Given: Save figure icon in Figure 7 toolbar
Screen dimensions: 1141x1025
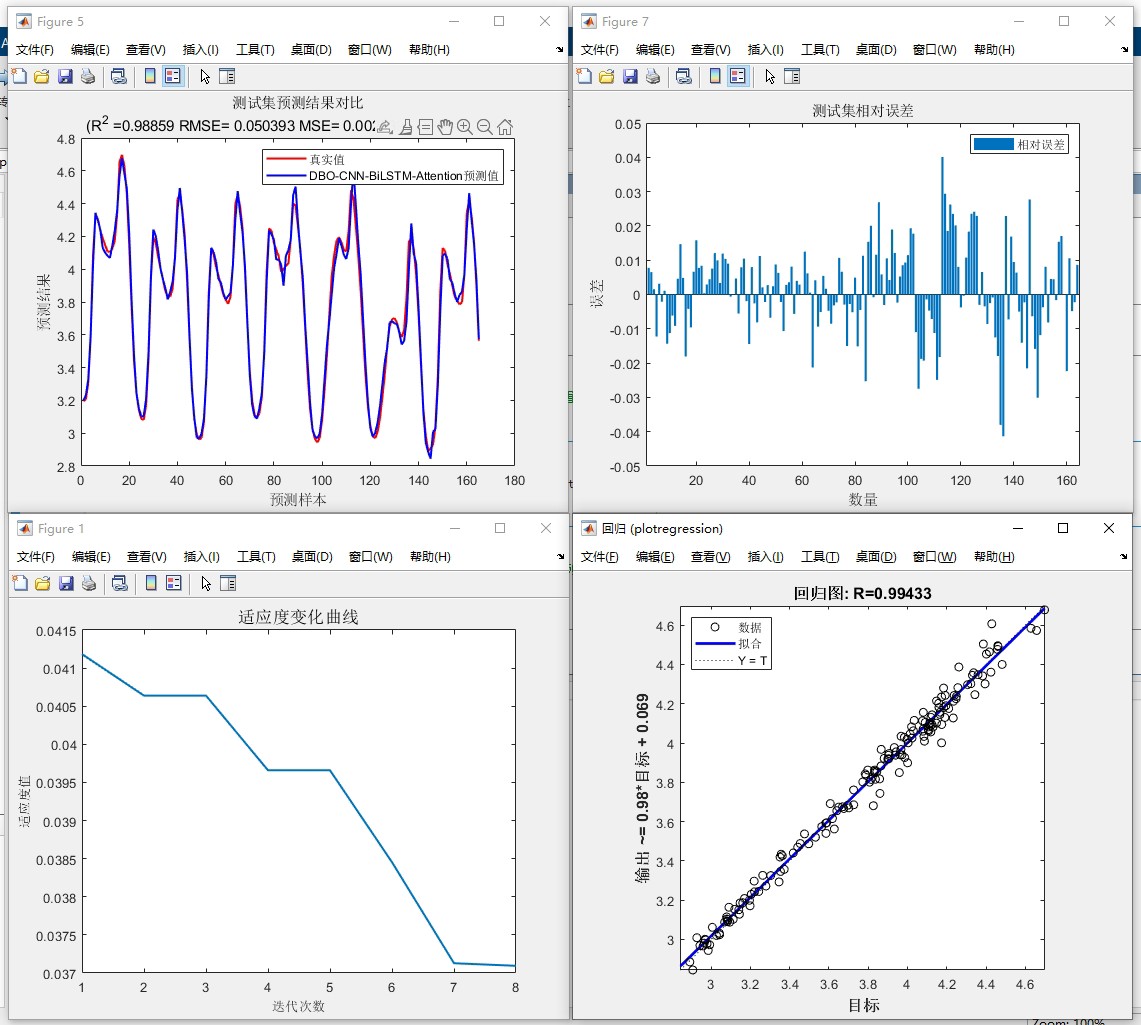Looking at the screenshot, I should [629, 76].
